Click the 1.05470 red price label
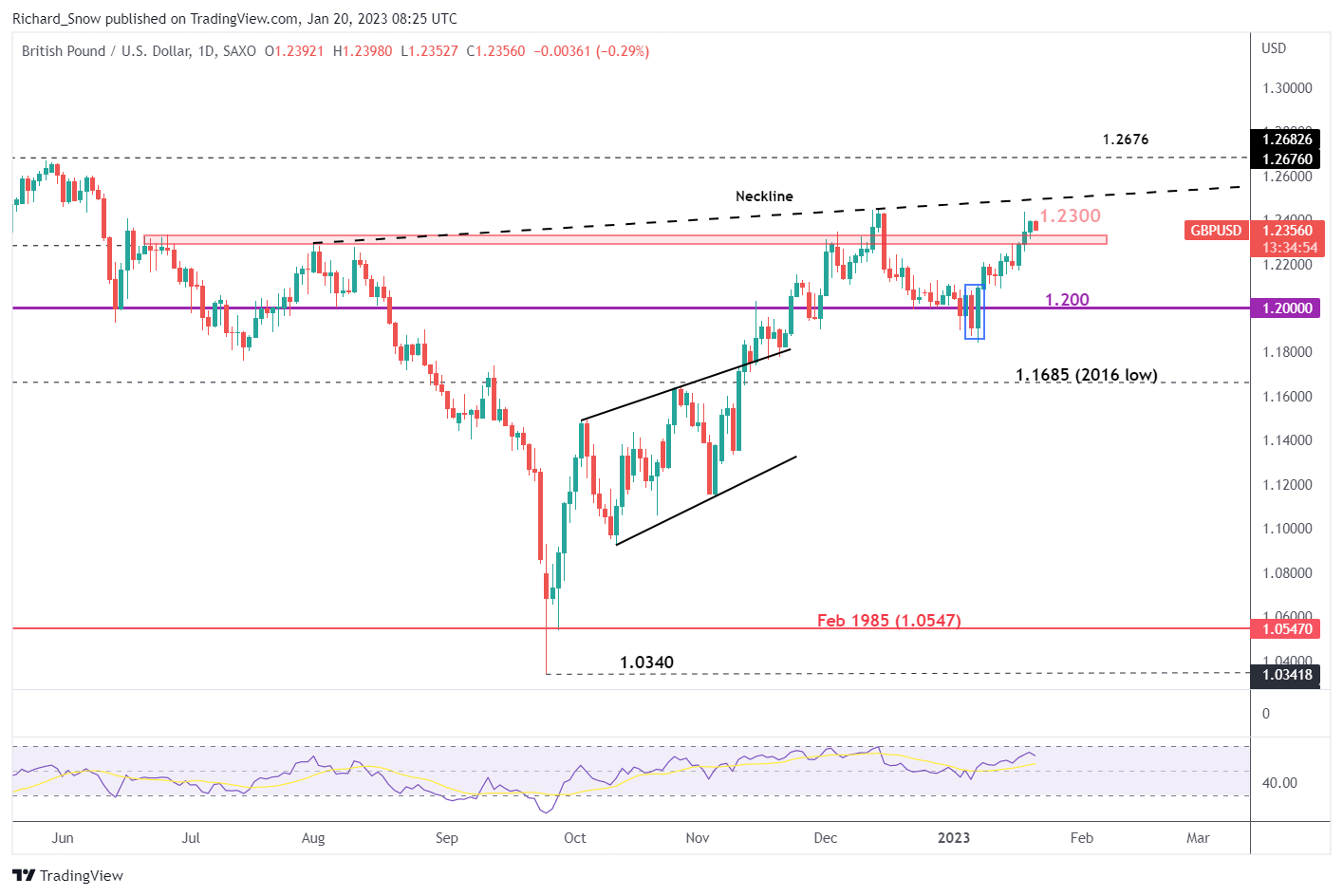 click(x=1286, y=628)
